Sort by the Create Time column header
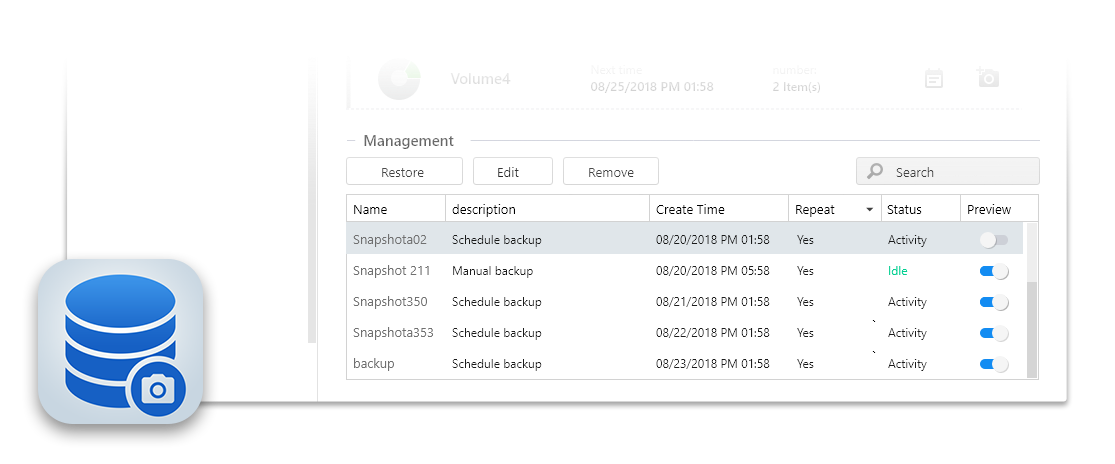Image resolution: width=1115 pixels, height=464 pixels. (x=690, y=209)
